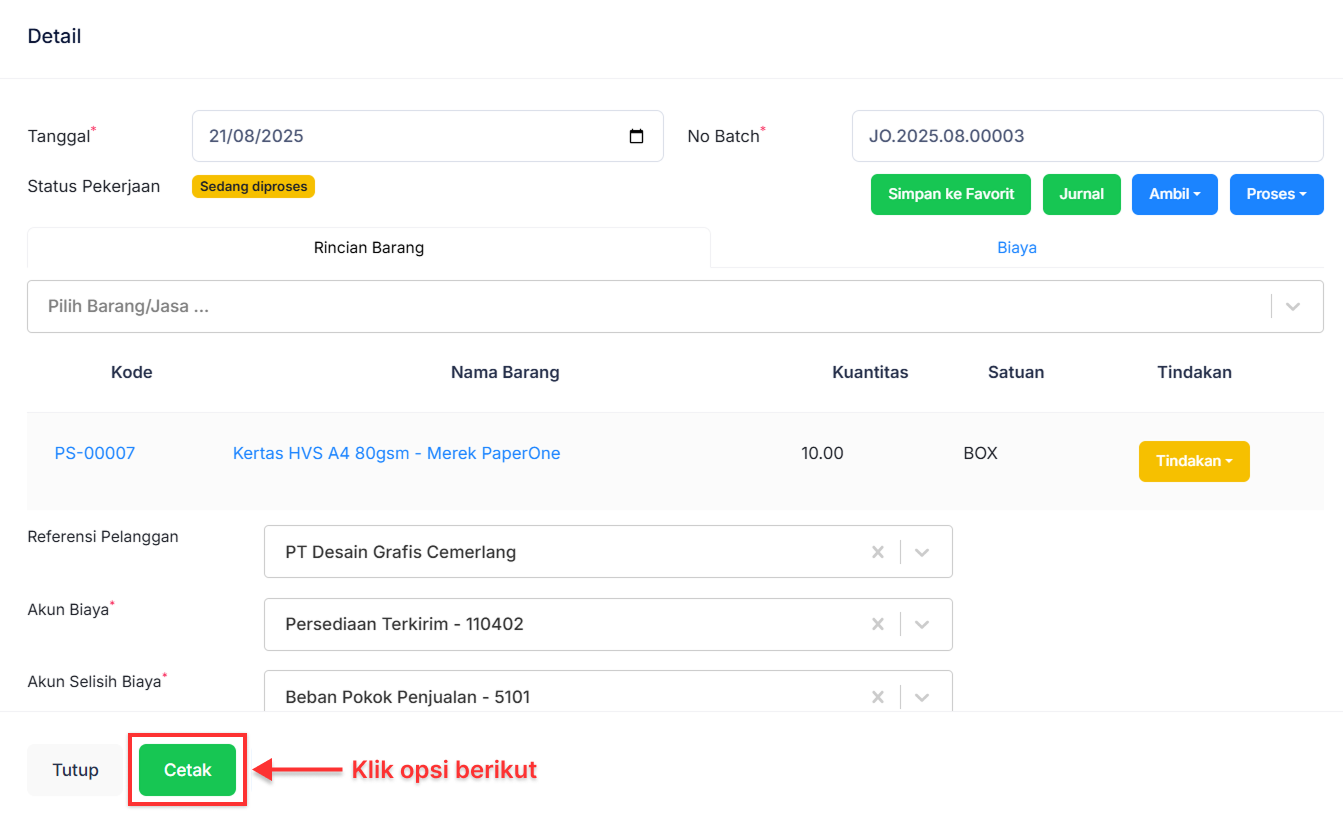Open the calendar picker icon in Tanggal
1343x819 pixels.
click(x=636, y=136)
